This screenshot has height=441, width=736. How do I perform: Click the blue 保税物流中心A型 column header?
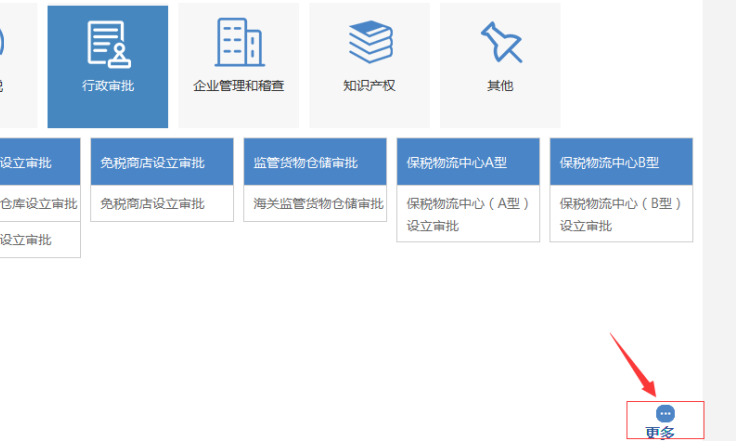click(468, 162)
